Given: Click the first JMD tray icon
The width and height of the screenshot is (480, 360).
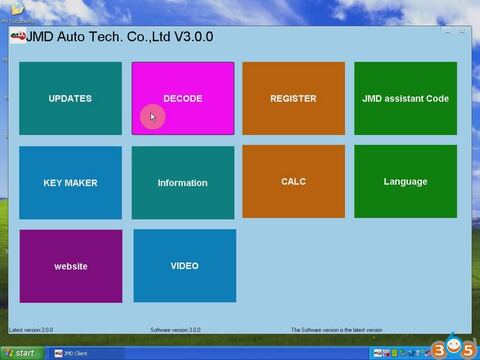Looking at the screenshot, I should click(x=377, y=353).
